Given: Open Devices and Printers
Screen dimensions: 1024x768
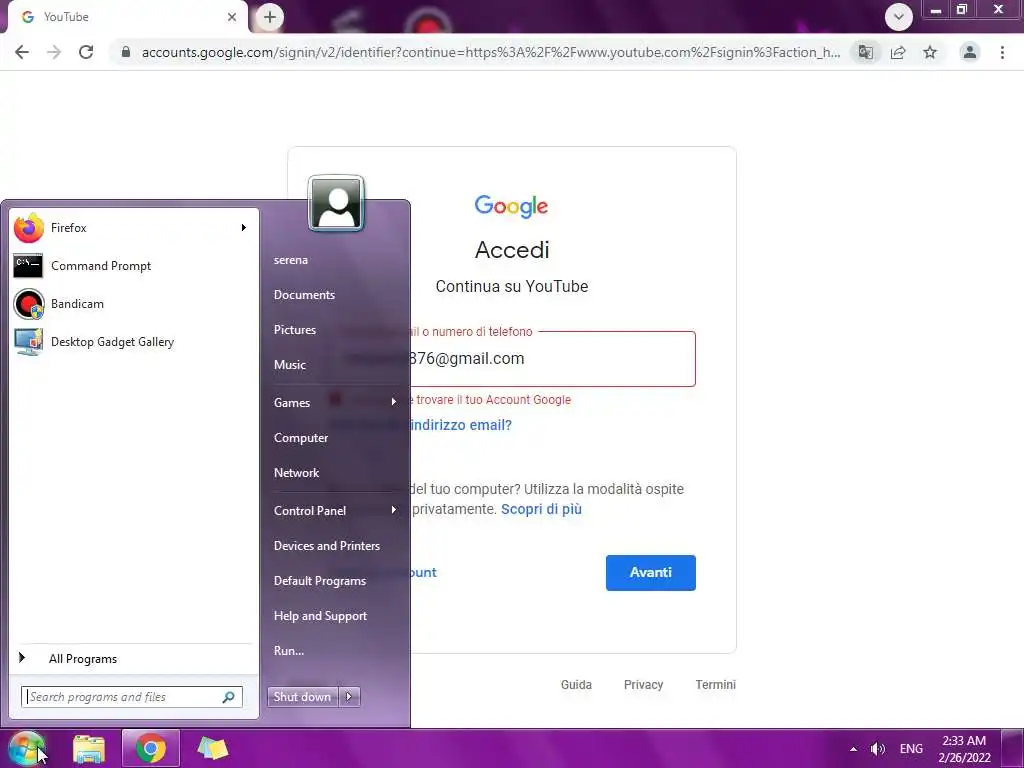Looking at the screenshot, I should point(327,546).
